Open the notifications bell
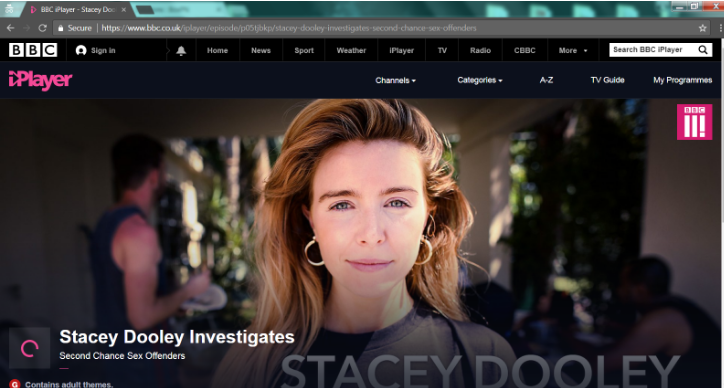 coord(181,51)
